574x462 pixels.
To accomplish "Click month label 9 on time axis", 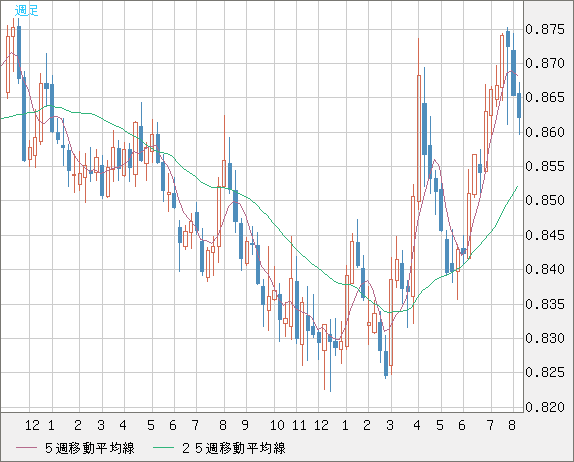I will click(245, 425).
